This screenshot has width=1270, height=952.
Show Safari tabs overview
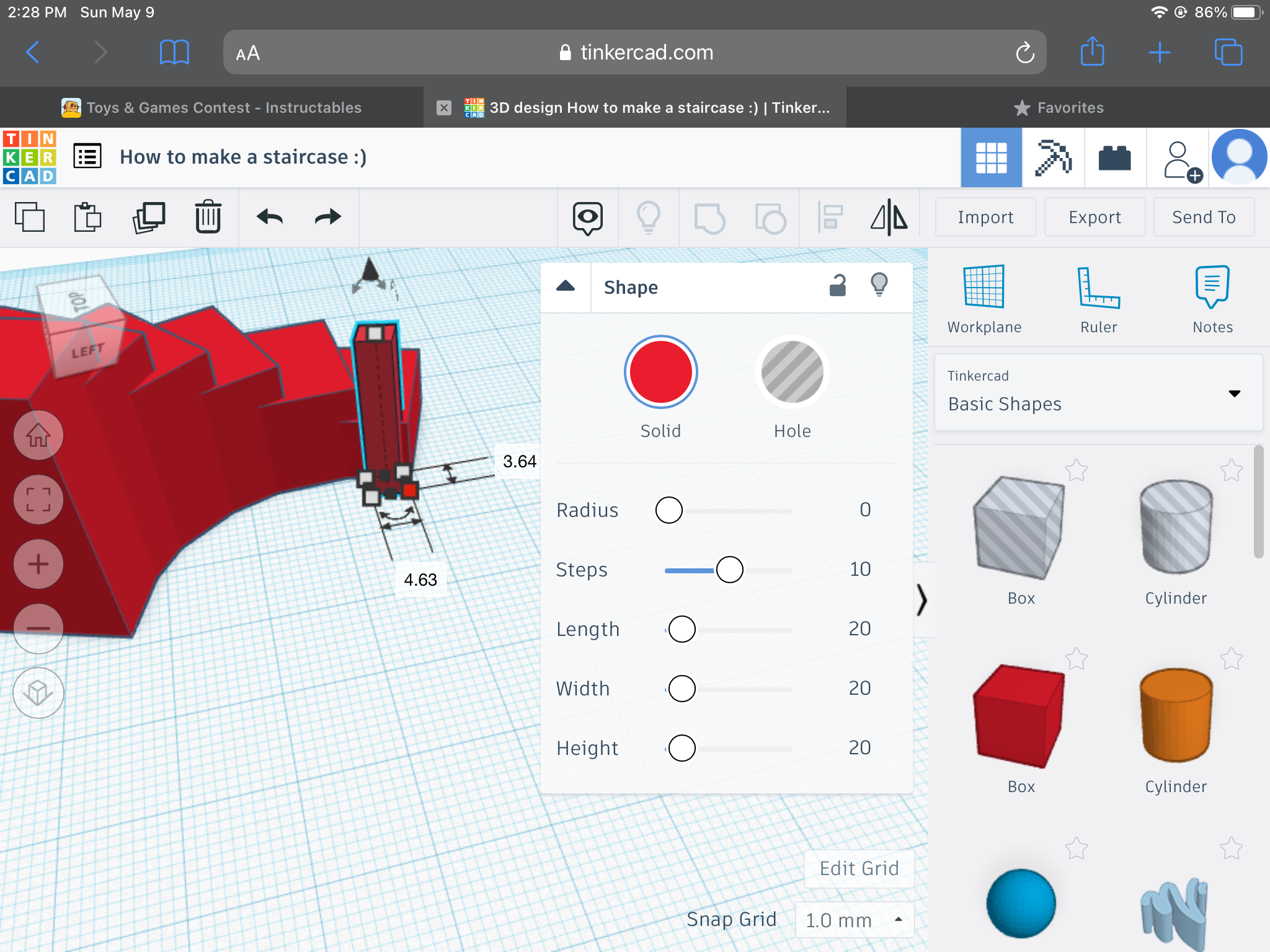(x=1228, y=52)
